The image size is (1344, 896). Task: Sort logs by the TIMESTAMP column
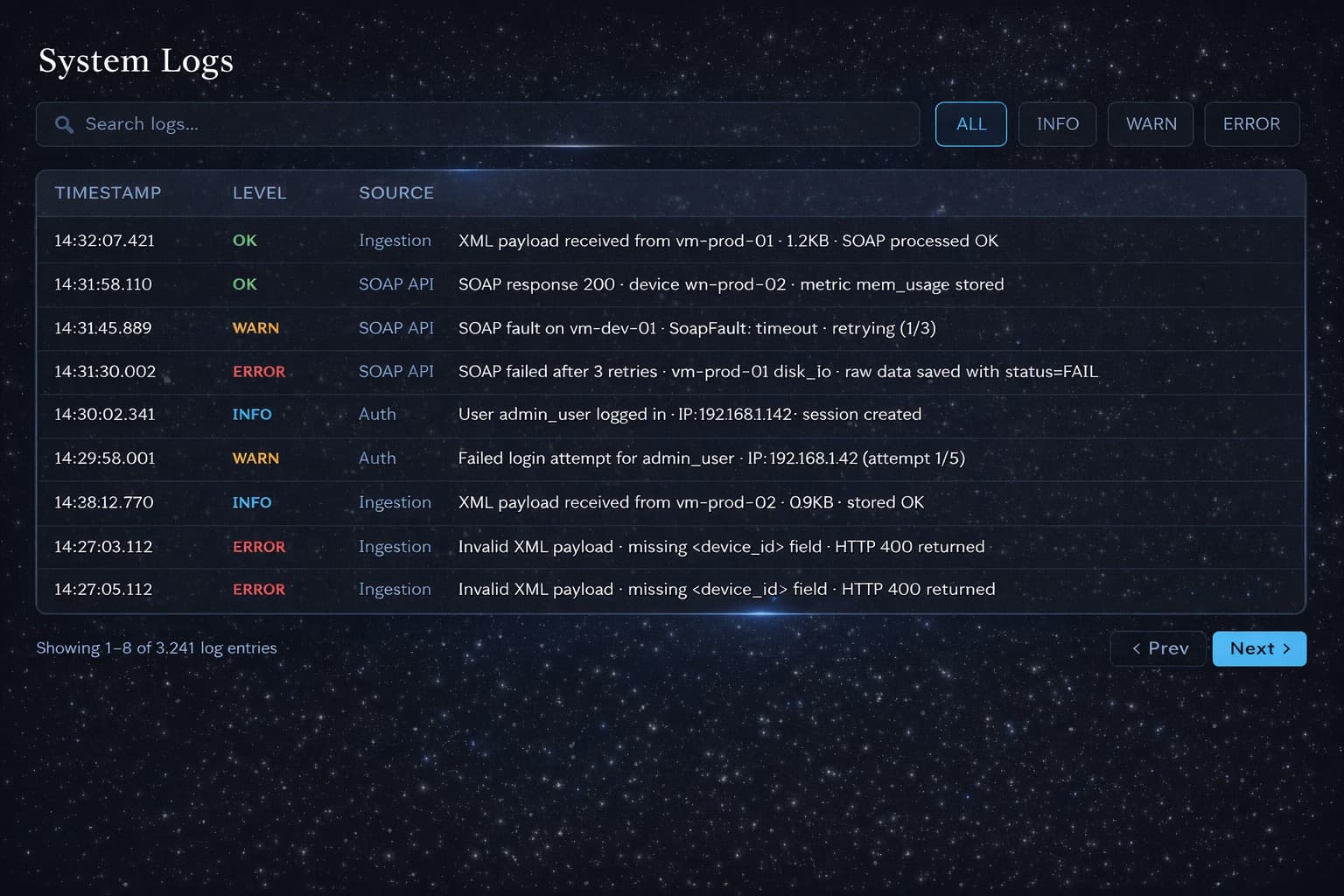pos(108,193)
